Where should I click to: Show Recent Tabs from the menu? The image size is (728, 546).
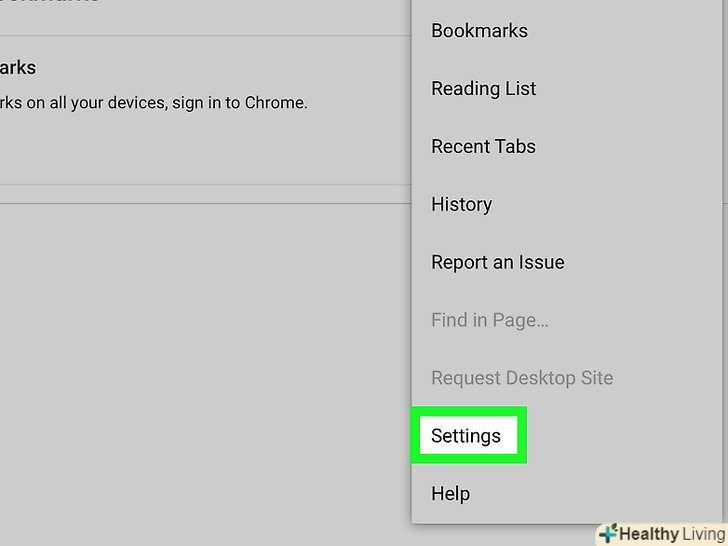[x=483, y=147]
